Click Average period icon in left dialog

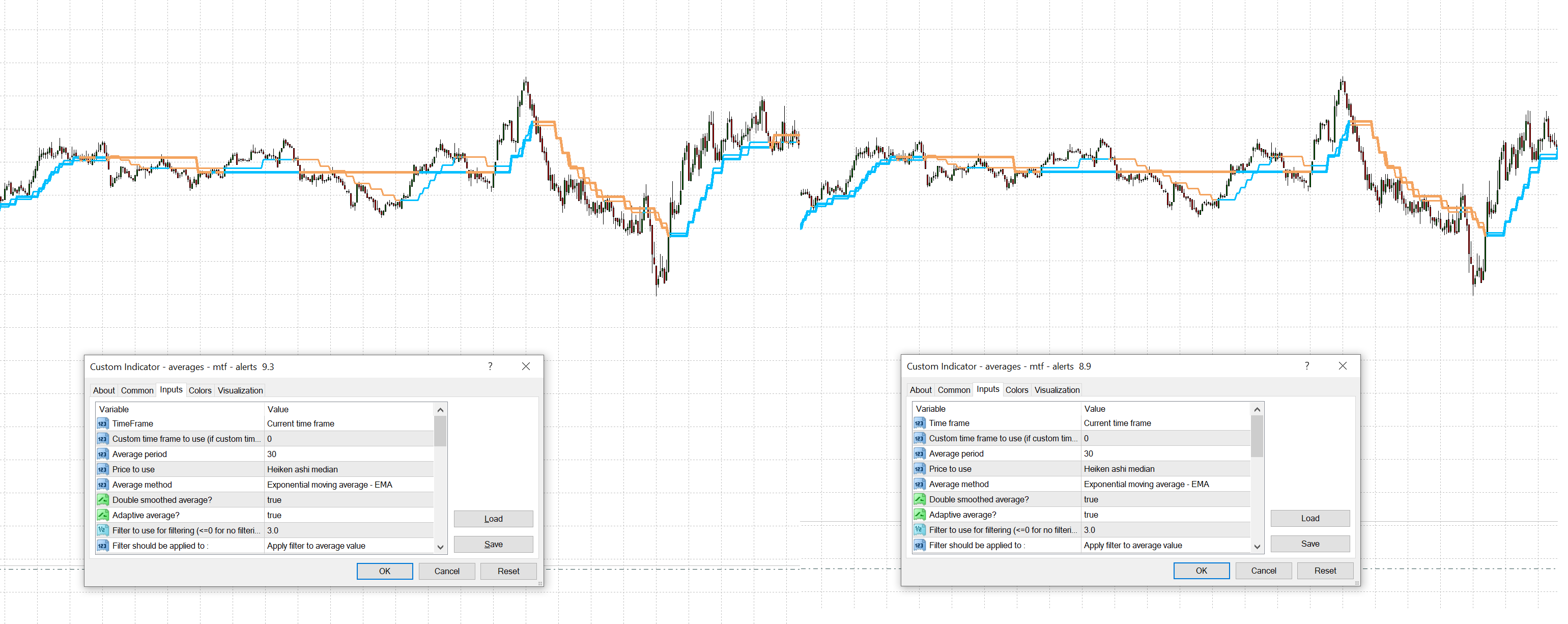point(102,454)
